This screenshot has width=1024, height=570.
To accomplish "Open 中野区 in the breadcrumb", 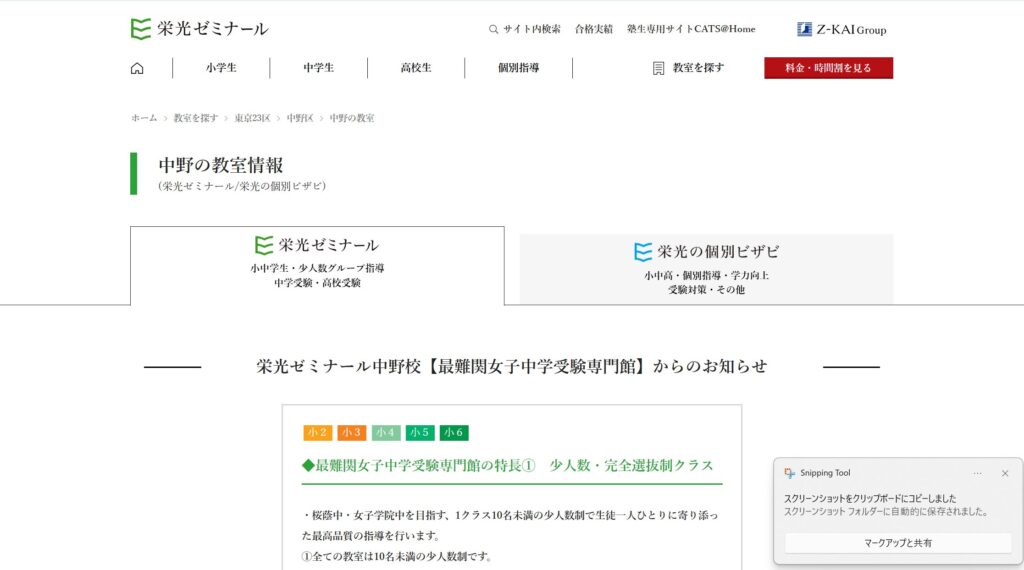I will 300,118.
